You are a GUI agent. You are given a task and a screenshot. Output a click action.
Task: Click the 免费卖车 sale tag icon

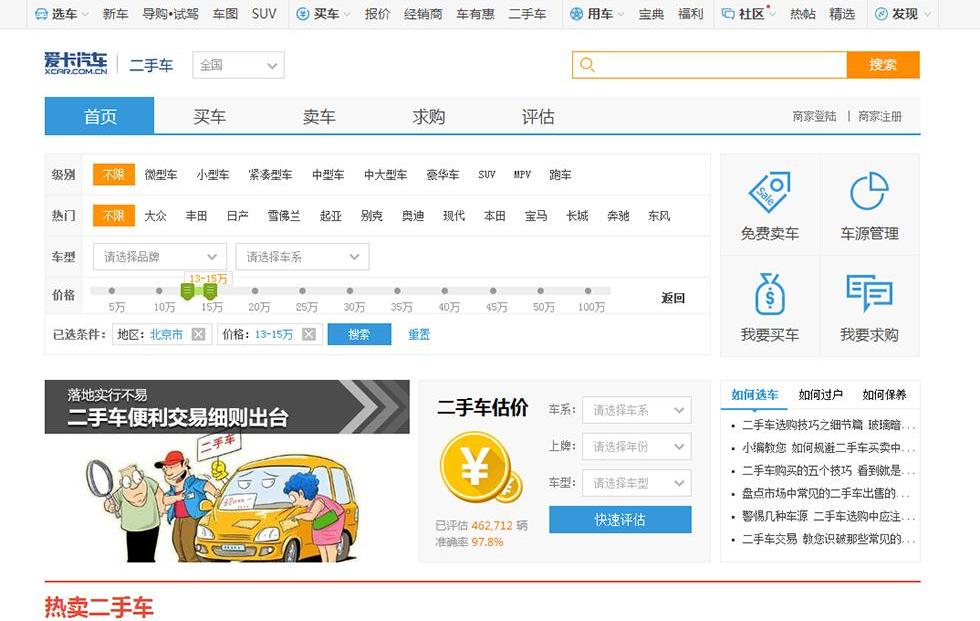pos(769,192)
